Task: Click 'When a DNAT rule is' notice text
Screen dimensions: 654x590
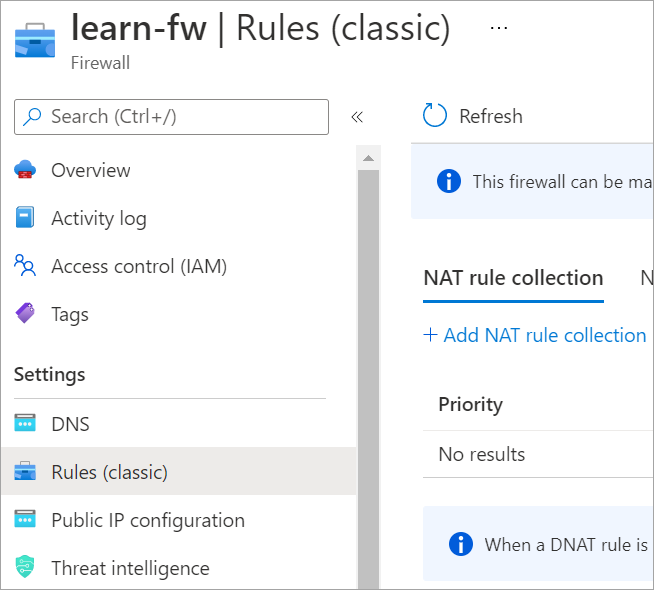Action: [x=566, y=545]
